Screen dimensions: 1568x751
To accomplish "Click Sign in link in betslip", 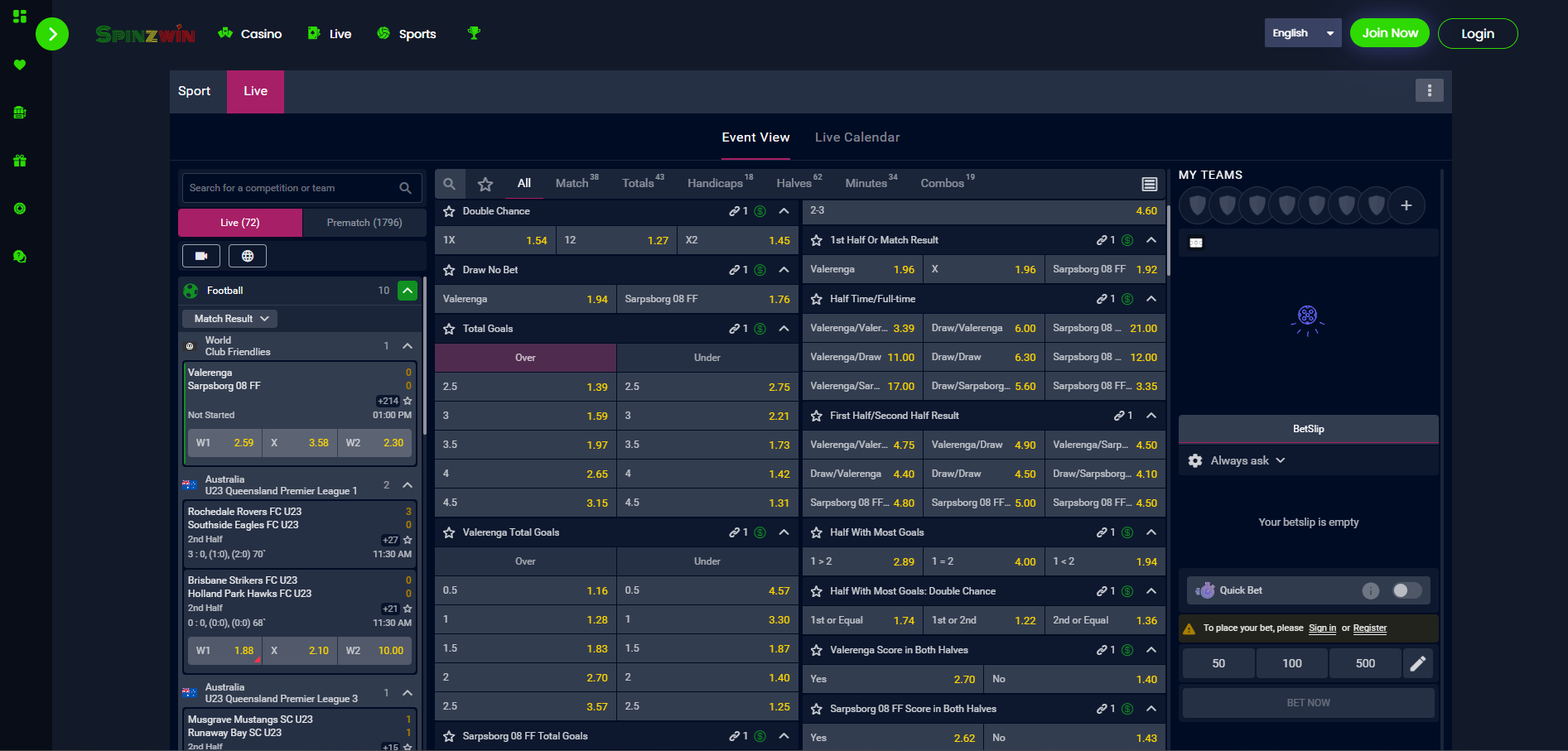I will (1322, 628).
